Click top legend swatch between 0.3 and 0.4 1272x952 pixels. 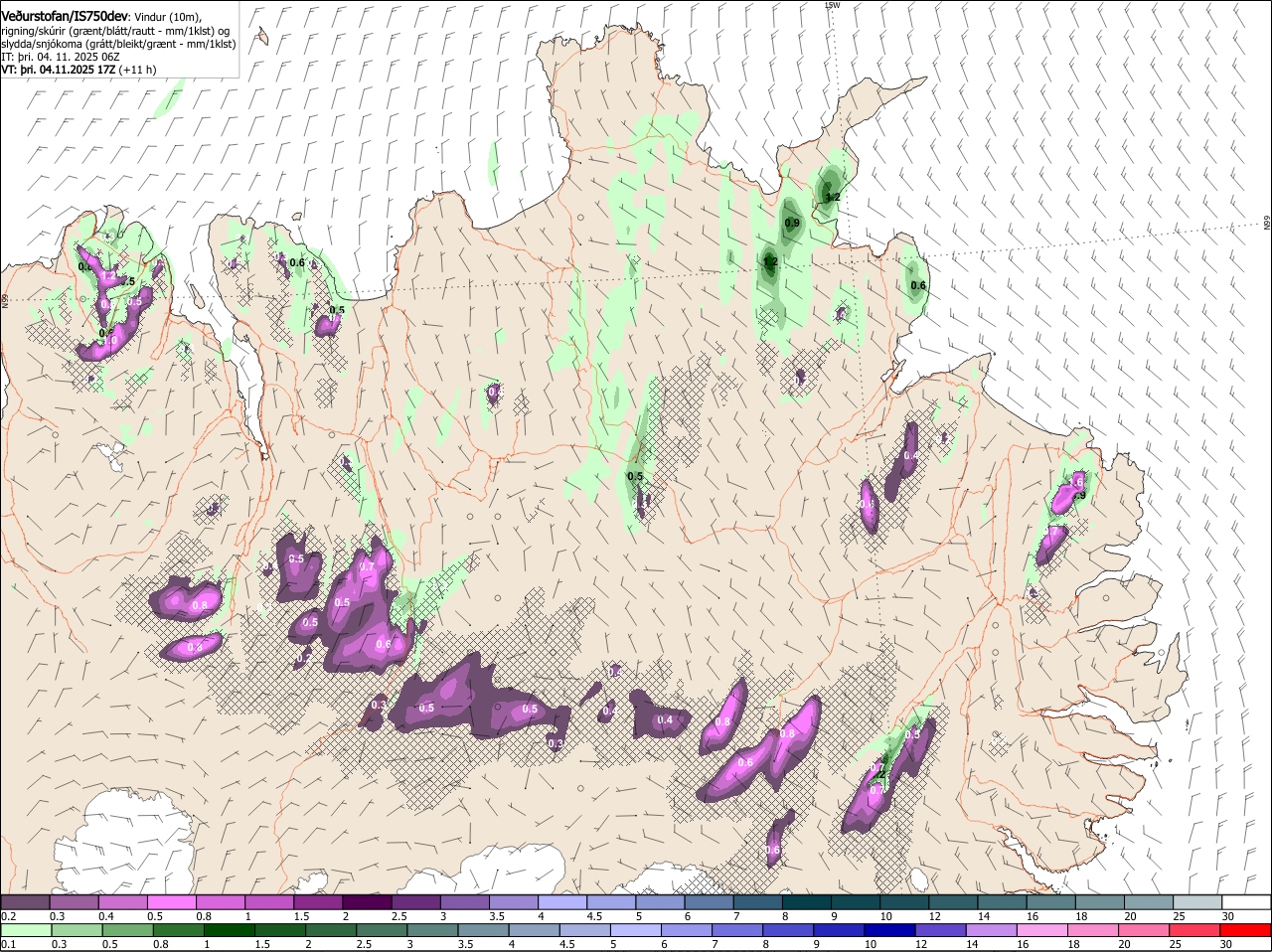click(75, 901)
